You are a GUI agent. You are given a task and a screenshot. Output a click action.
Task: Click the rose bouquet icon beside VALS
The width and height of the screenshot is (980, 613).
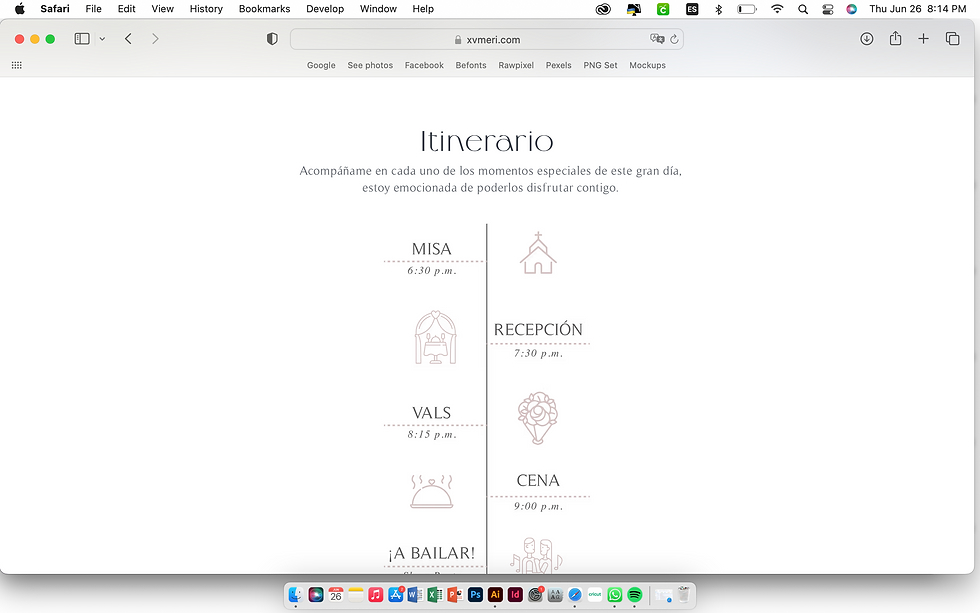[x=538, y=418]
